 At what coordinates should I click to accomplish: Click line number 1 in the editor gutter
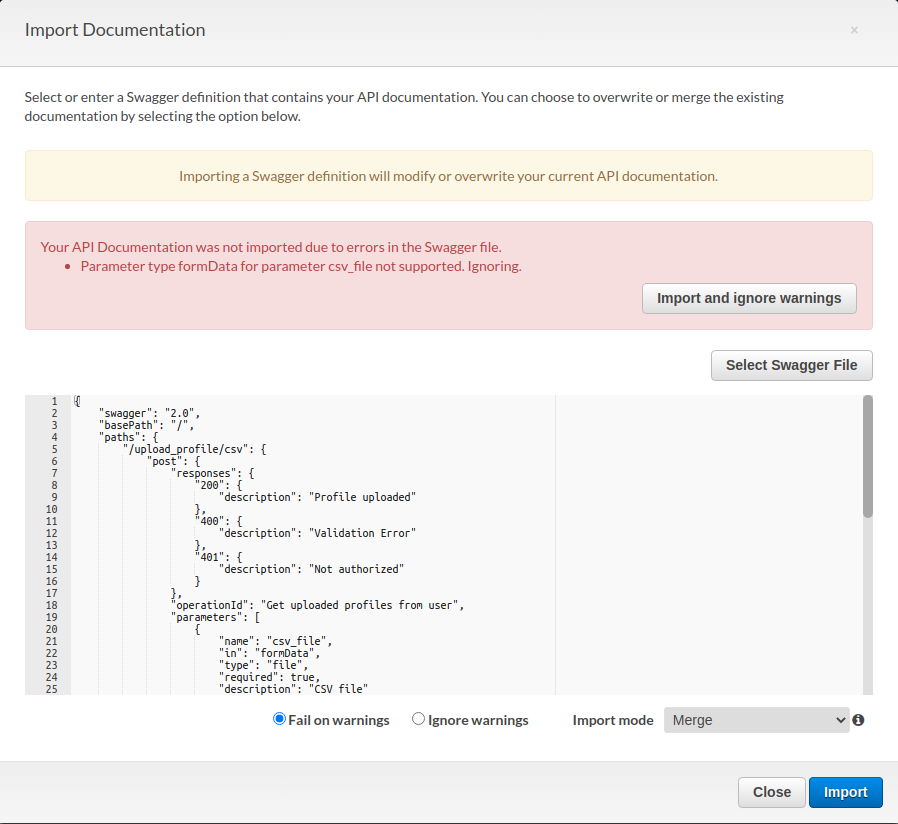point(53,401)
